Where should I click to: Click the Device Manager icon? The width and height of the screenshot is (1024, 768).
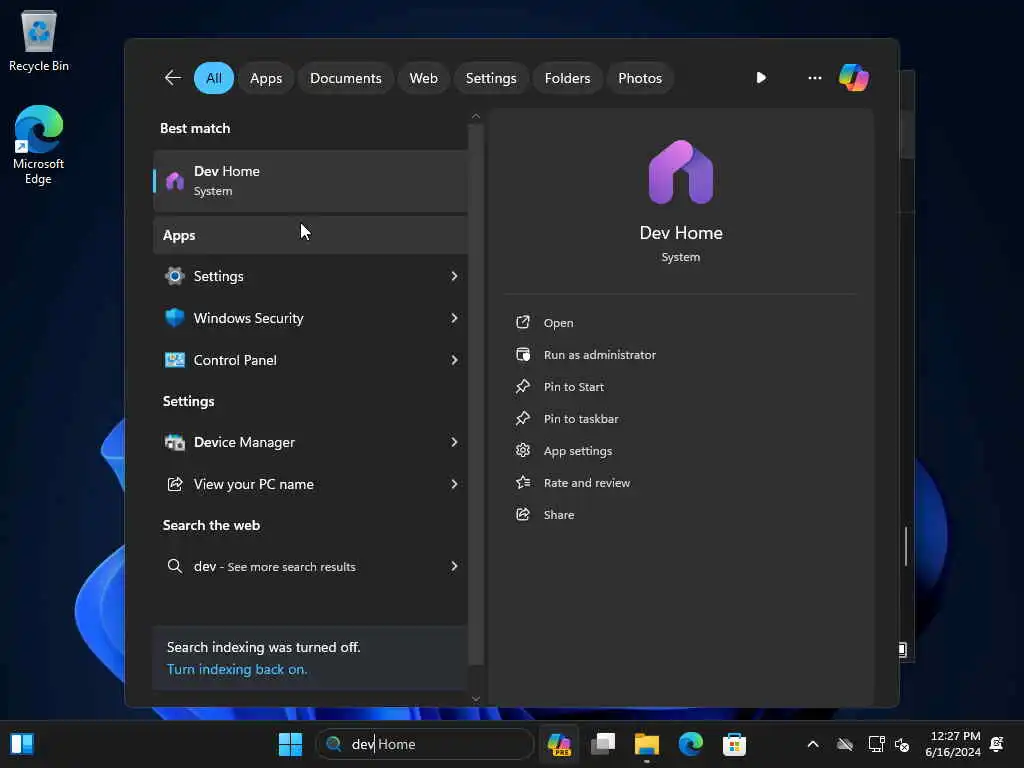pyautogui.click(x=174, y=442)
